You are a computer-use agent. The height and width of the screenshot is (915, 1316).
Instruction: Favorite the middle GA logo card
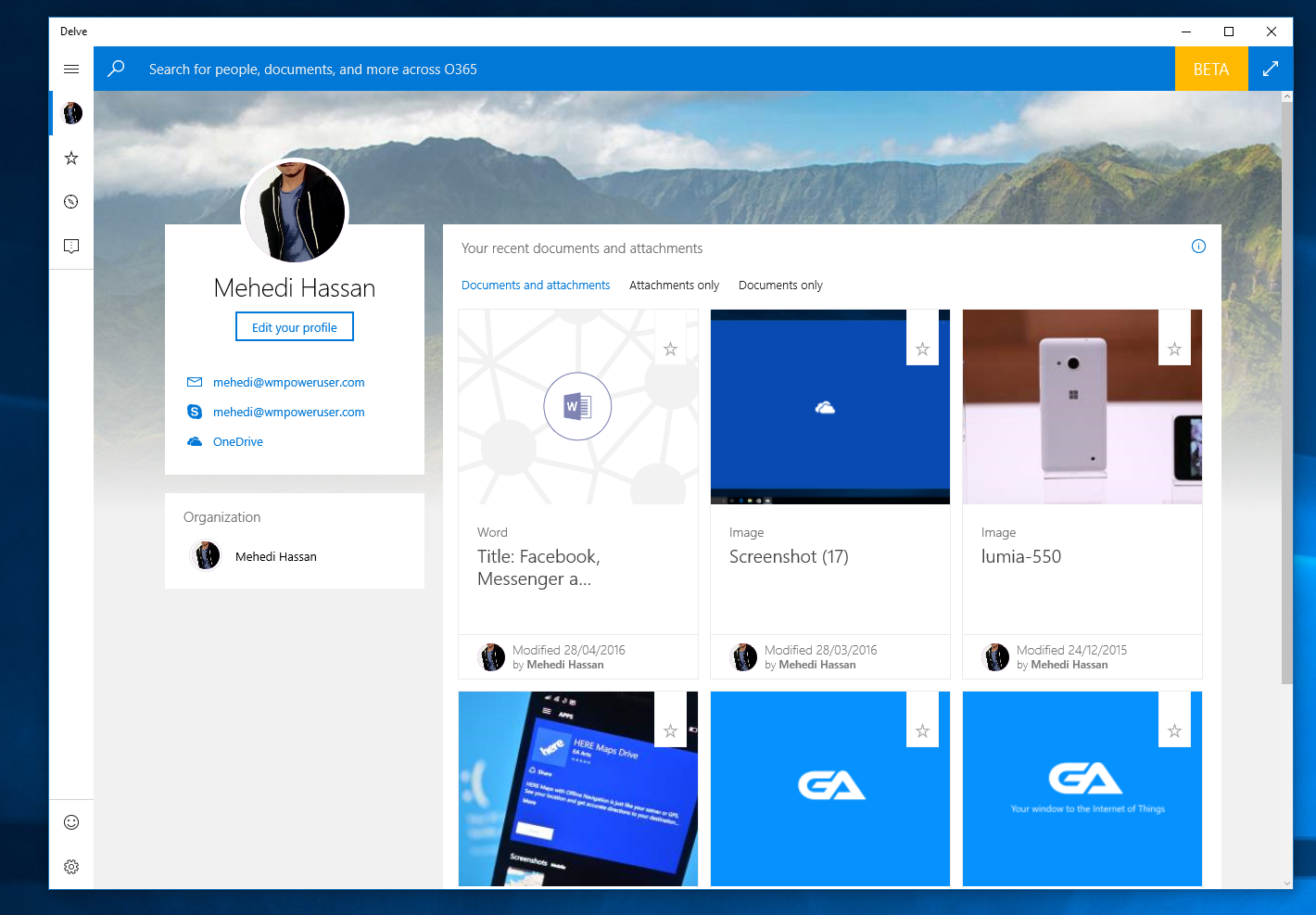click(922, 731)
